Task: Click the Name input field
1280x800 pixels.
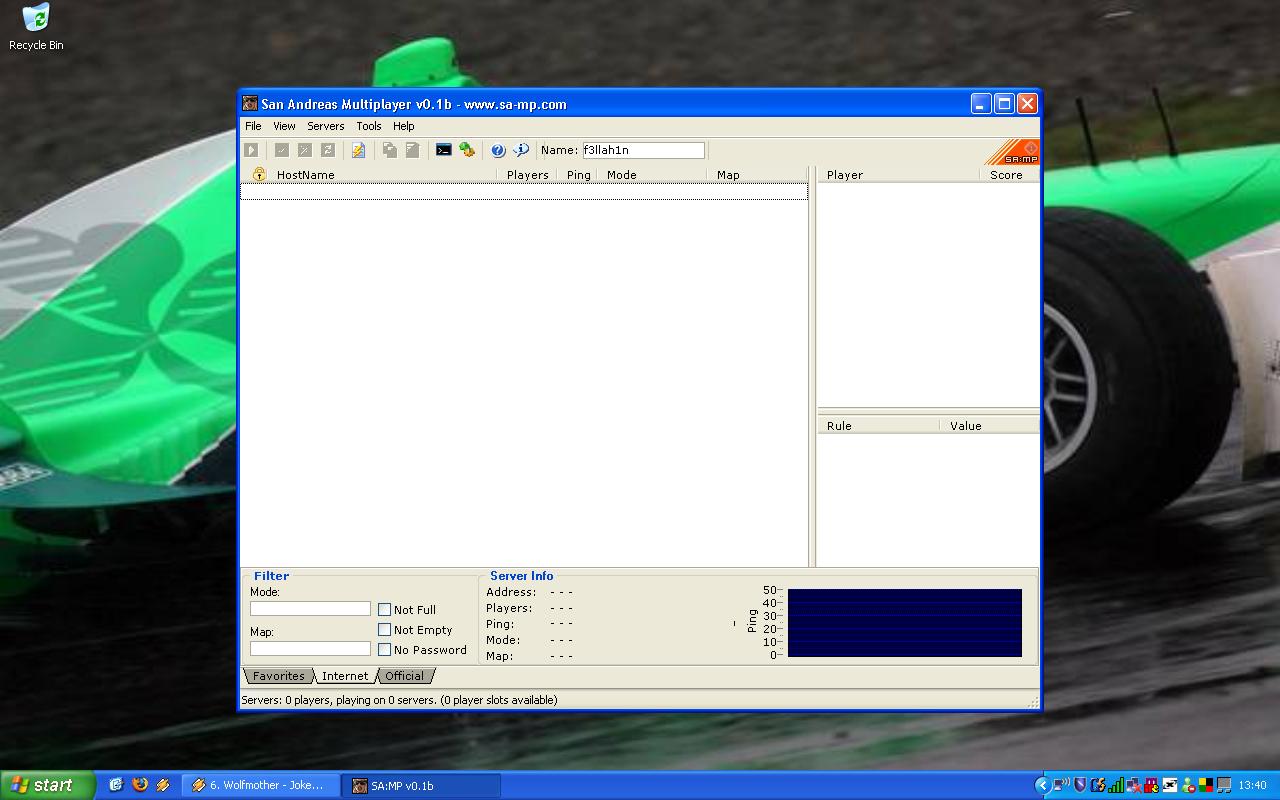Action: tap(643, 150)
